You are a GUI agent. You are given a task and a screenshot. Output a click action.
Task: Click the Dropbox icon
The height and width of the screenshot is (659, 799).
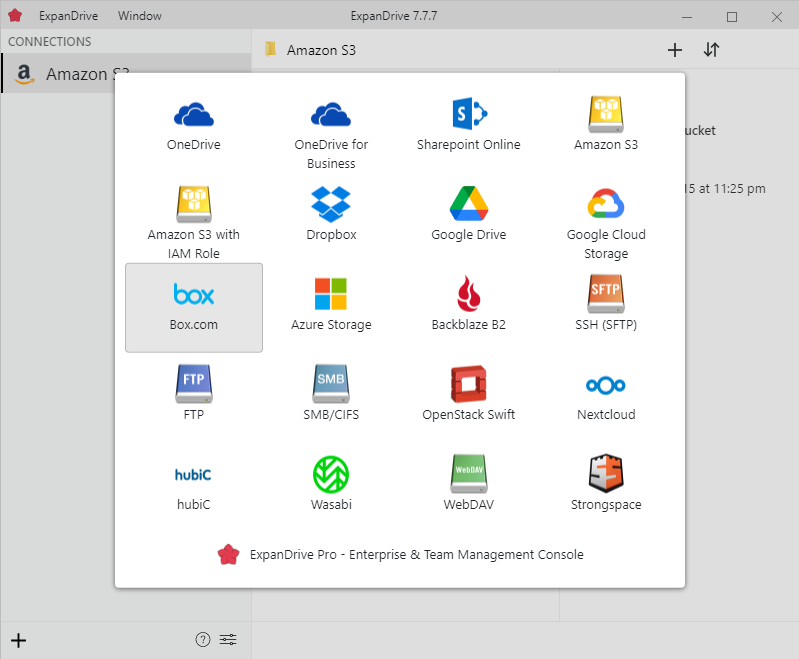pyautogui.click(x=331, y=204)
